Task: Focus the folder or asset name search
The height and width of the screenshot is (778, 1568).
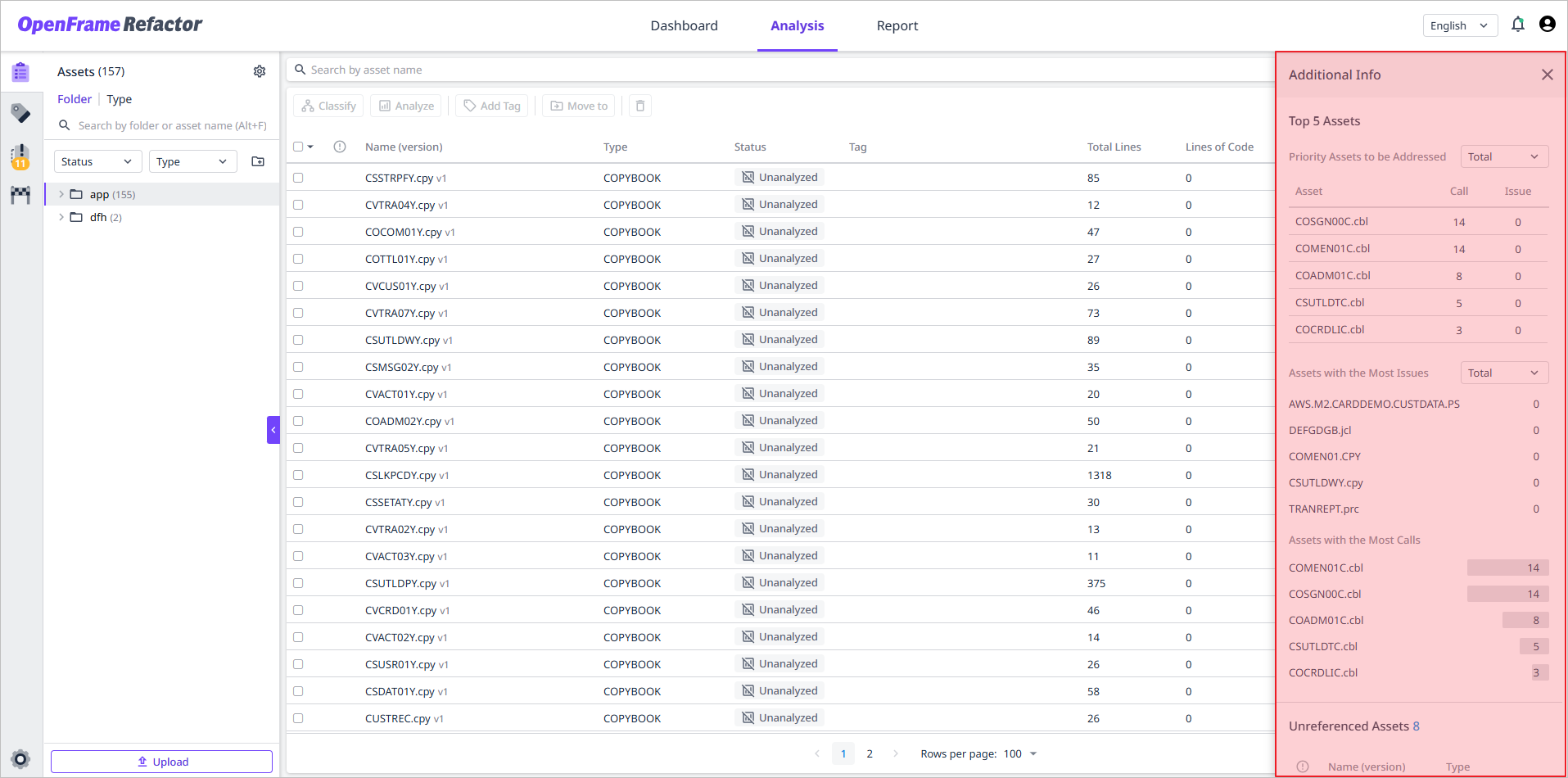Action: 163,125
